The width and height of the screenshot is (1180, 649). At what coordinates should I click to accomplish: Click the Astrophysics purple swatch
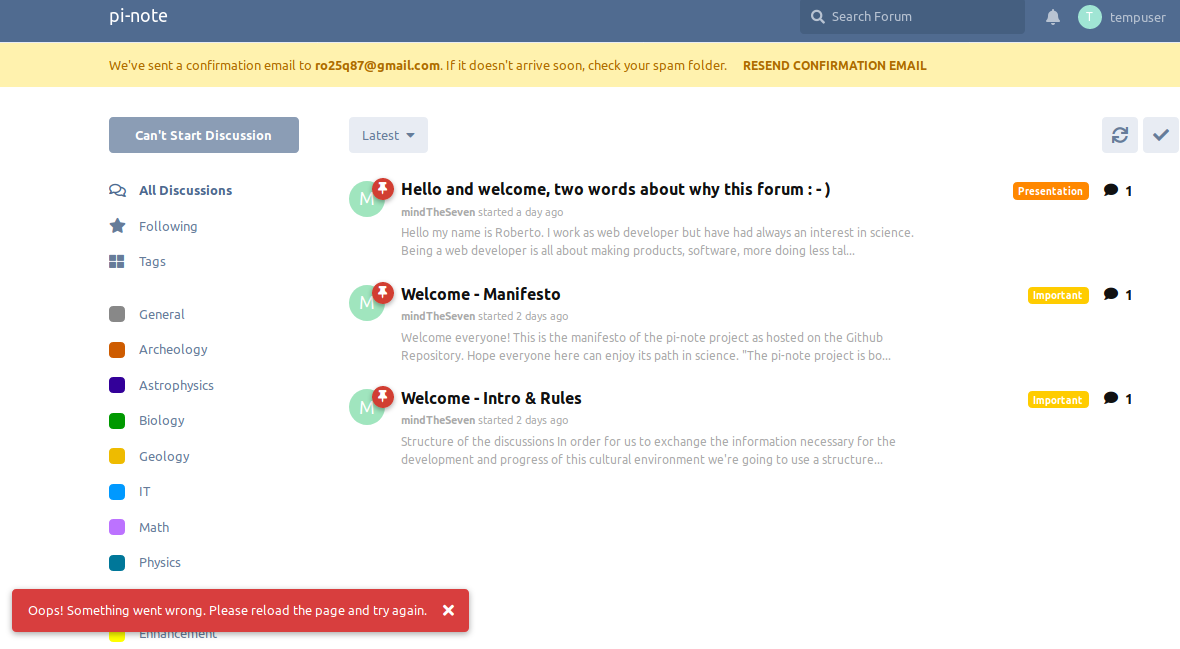click(117, 385)
